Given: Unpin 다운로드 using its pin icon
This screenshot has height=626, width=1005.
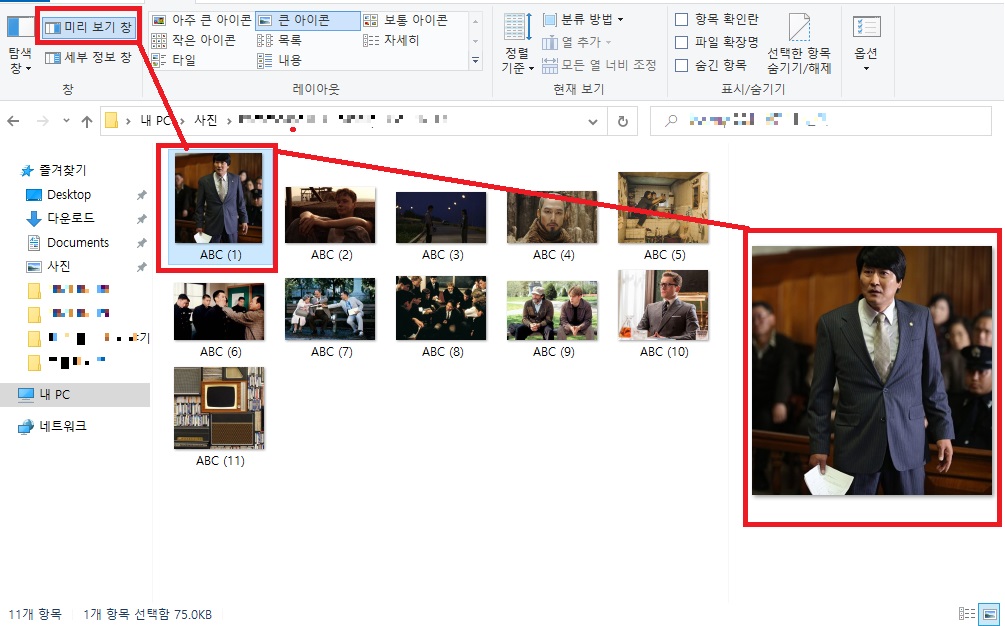Looking at the screenshot, I should (x=142, y=218).
